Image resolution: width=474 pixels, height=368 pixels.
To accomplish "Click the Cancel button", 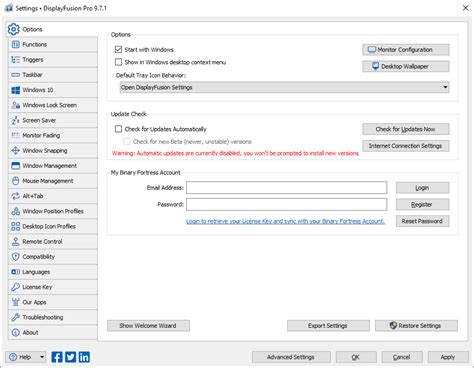I will (x=402, y=357).
